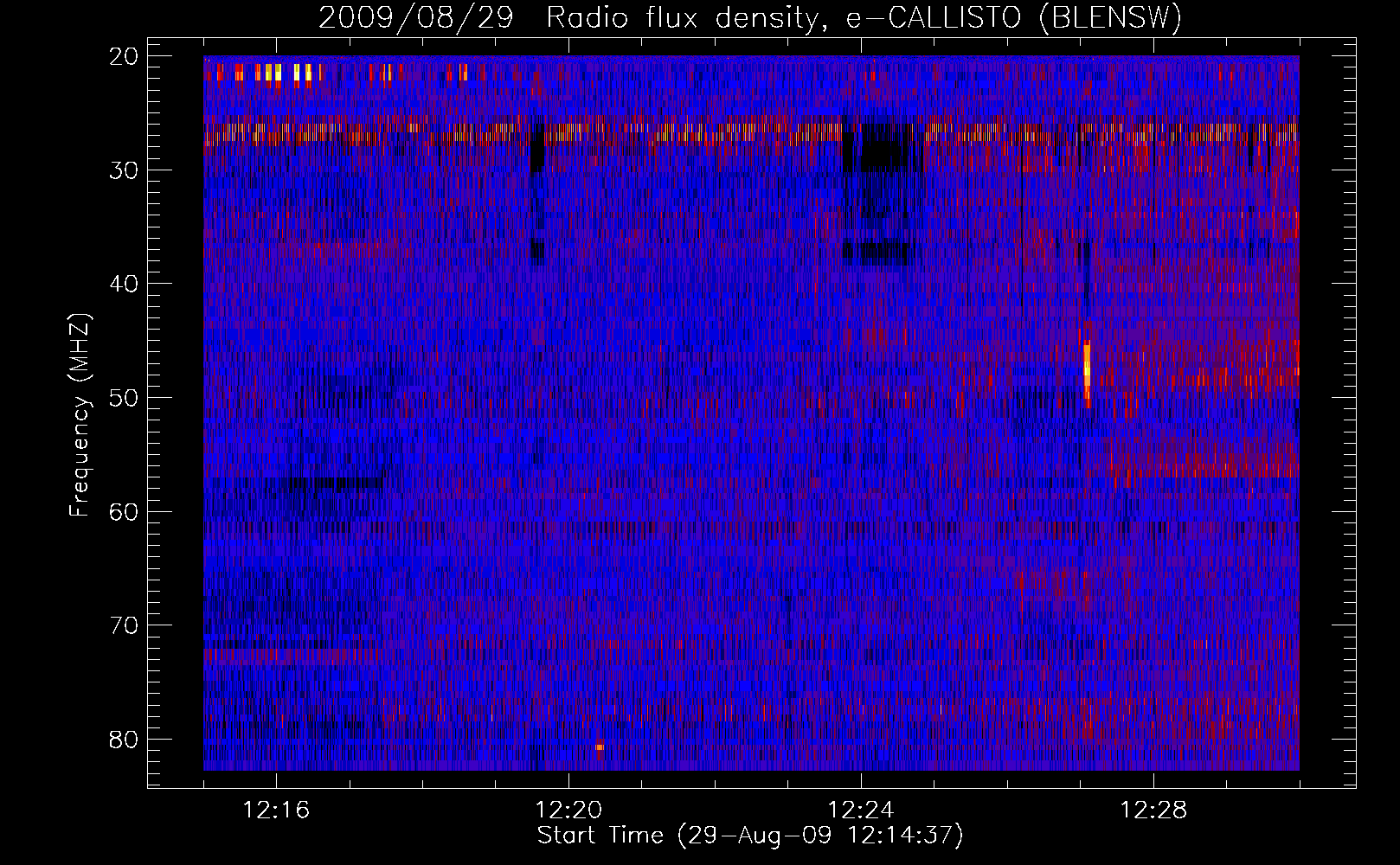Click the 20 MHz frequency tick label
The width and height of the screenshot is (1400, 865).
124,56
